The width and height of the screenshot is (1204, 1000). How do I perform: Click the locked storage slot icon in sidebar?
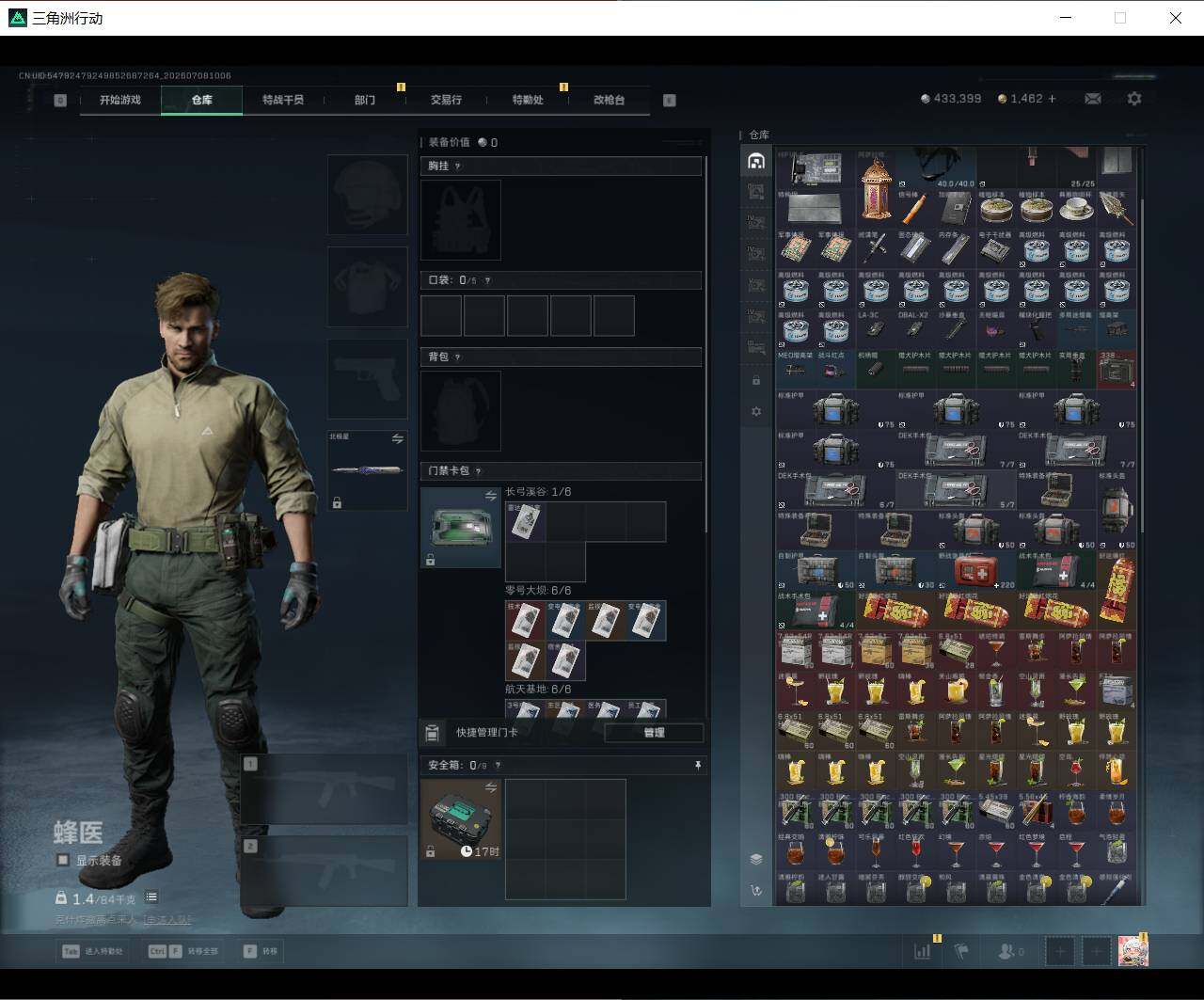point(756,381)
